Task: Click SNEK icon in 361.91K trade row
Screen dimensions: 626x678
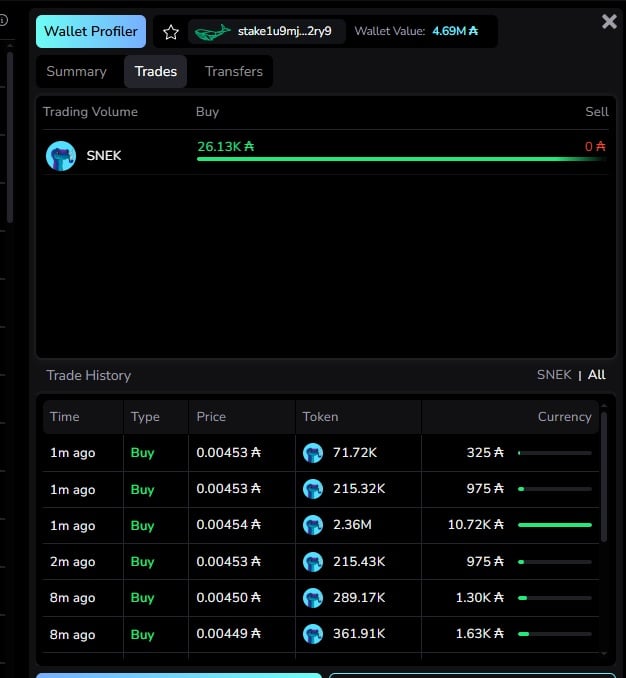Action: tap(313, 633)
